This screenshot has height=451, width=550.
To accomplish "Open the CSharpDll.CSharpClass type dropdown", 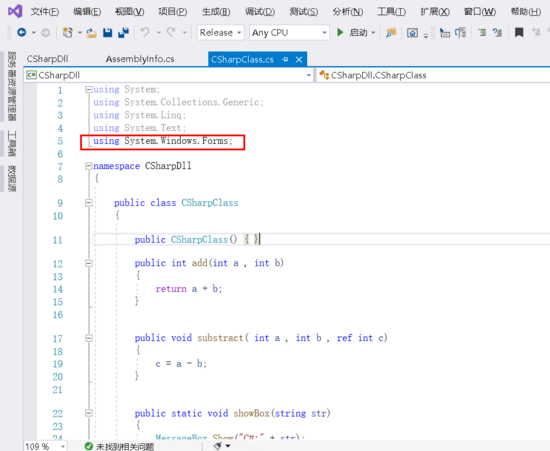I will coord(433,75).
